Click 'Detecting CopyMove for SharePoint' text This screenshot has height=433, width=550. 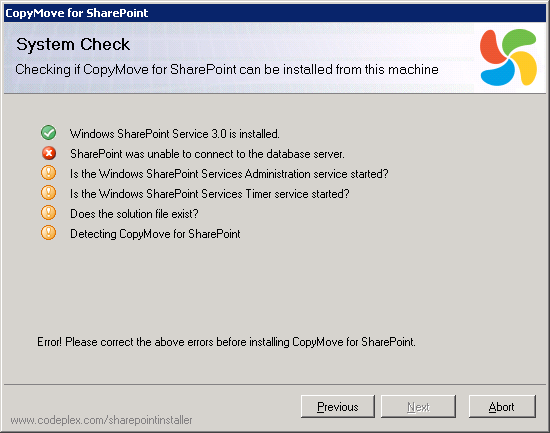click(155, 234)
